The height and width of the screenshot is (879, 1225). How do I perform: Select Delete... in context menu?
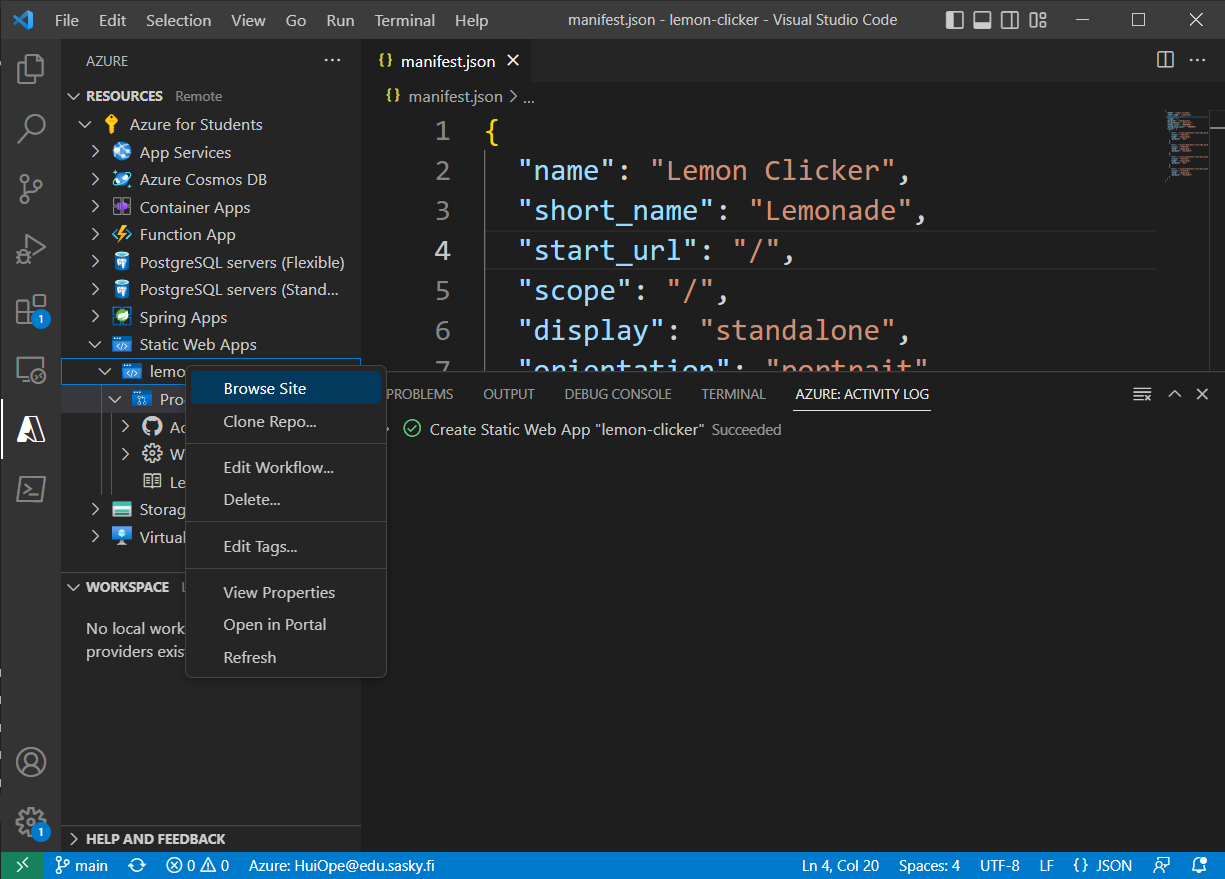click(284, 499)
